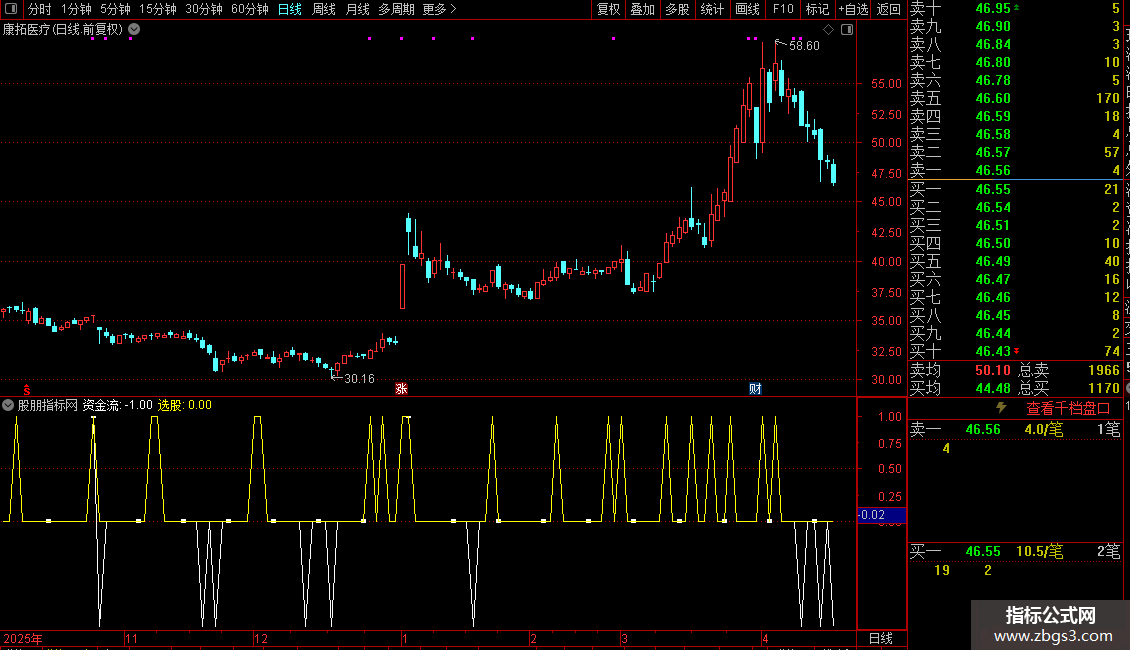Viewport: 1130px width, 650px height.
Task: Click the 财 financial marker on chart
Action: click(755, 388)
